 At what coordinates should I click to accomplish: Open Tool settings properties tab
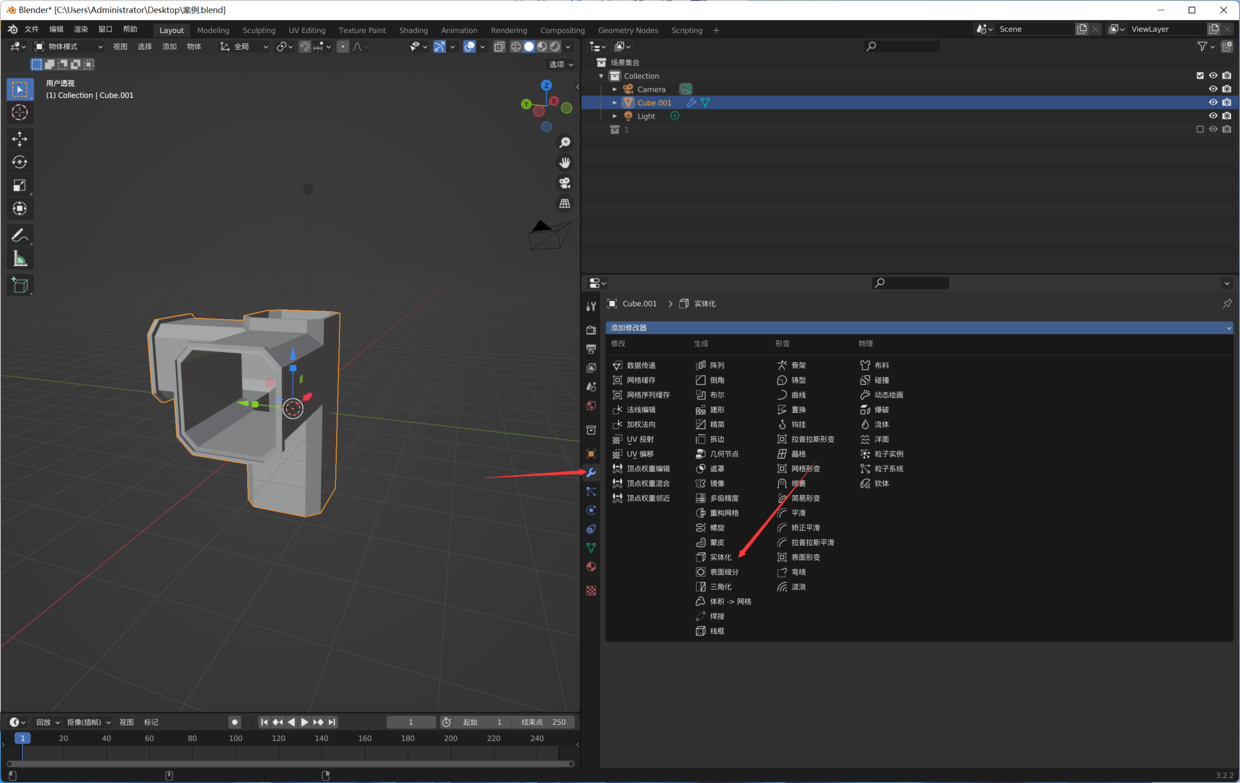click(591, 306)
